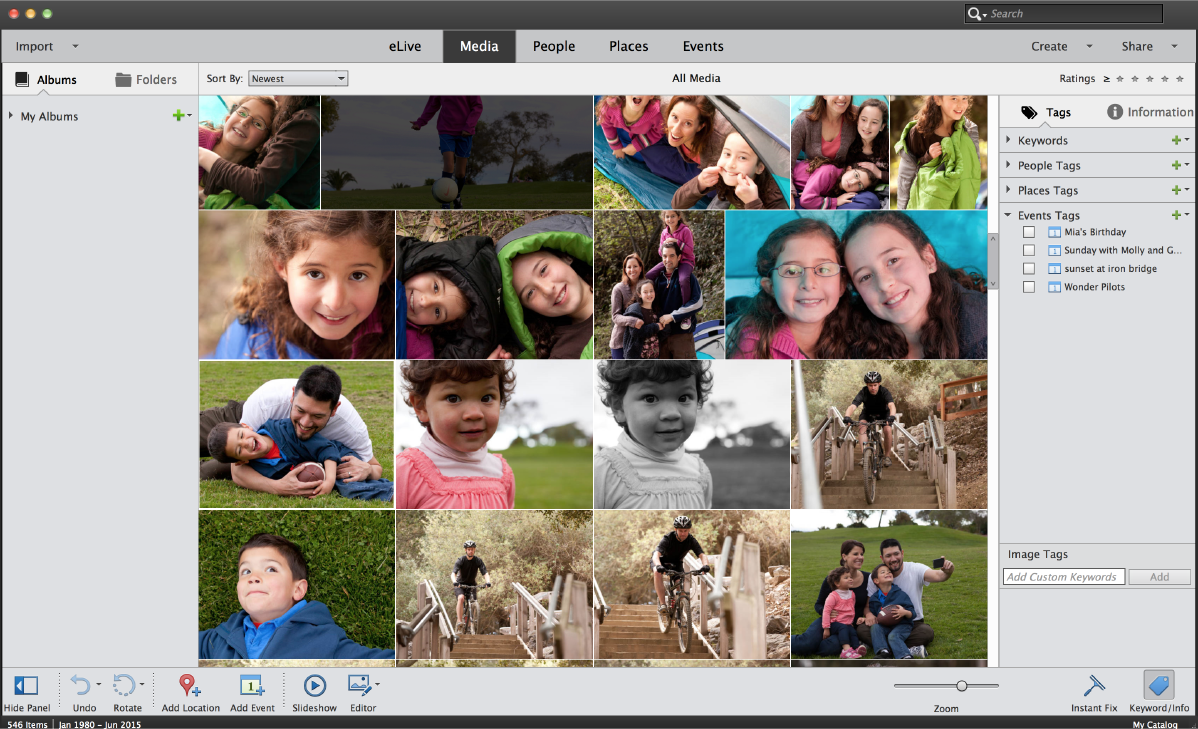
Task: Switch to the eLive tab
Action: click(x=405, y=47)
